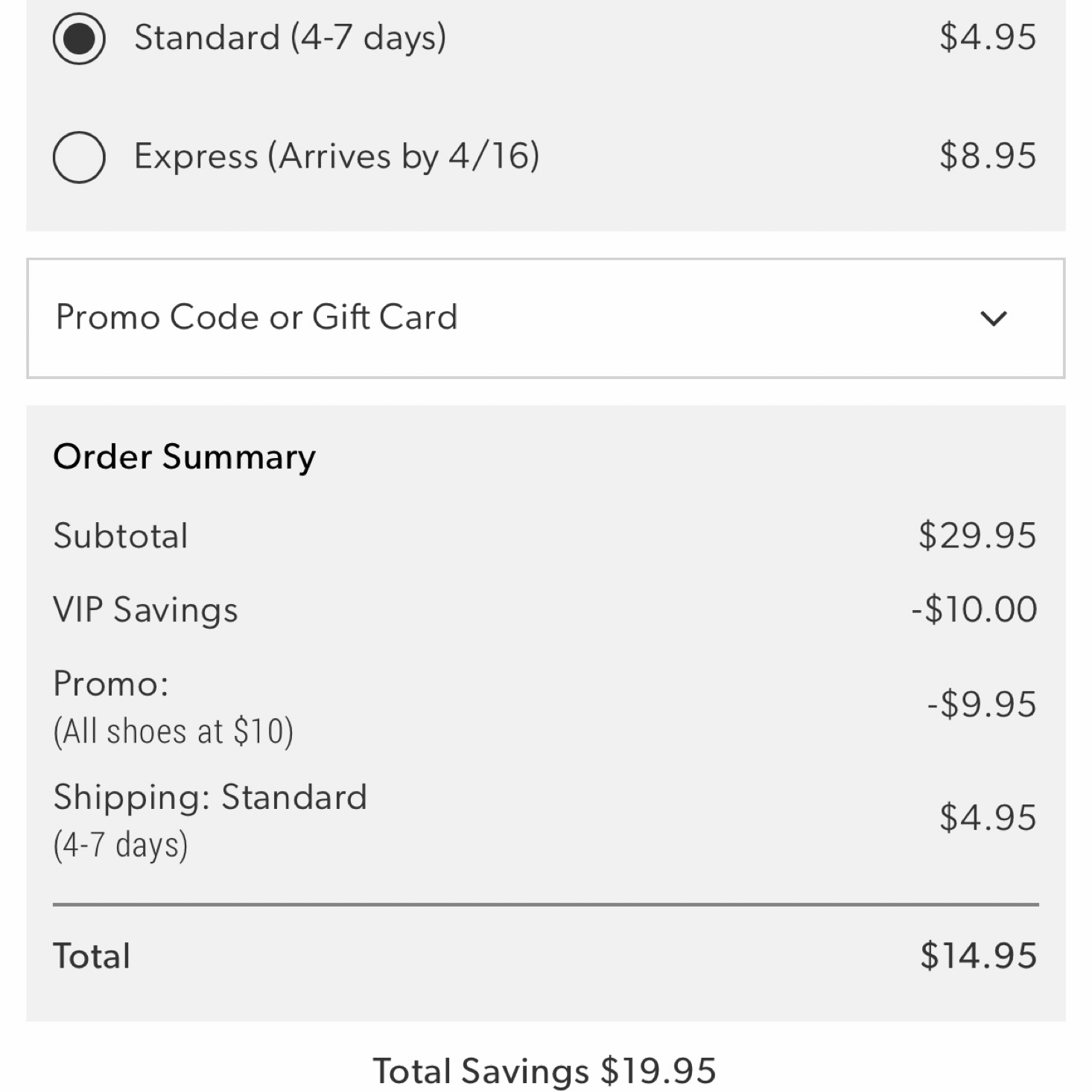Click the Subtotal row

[x=119, y=535]
